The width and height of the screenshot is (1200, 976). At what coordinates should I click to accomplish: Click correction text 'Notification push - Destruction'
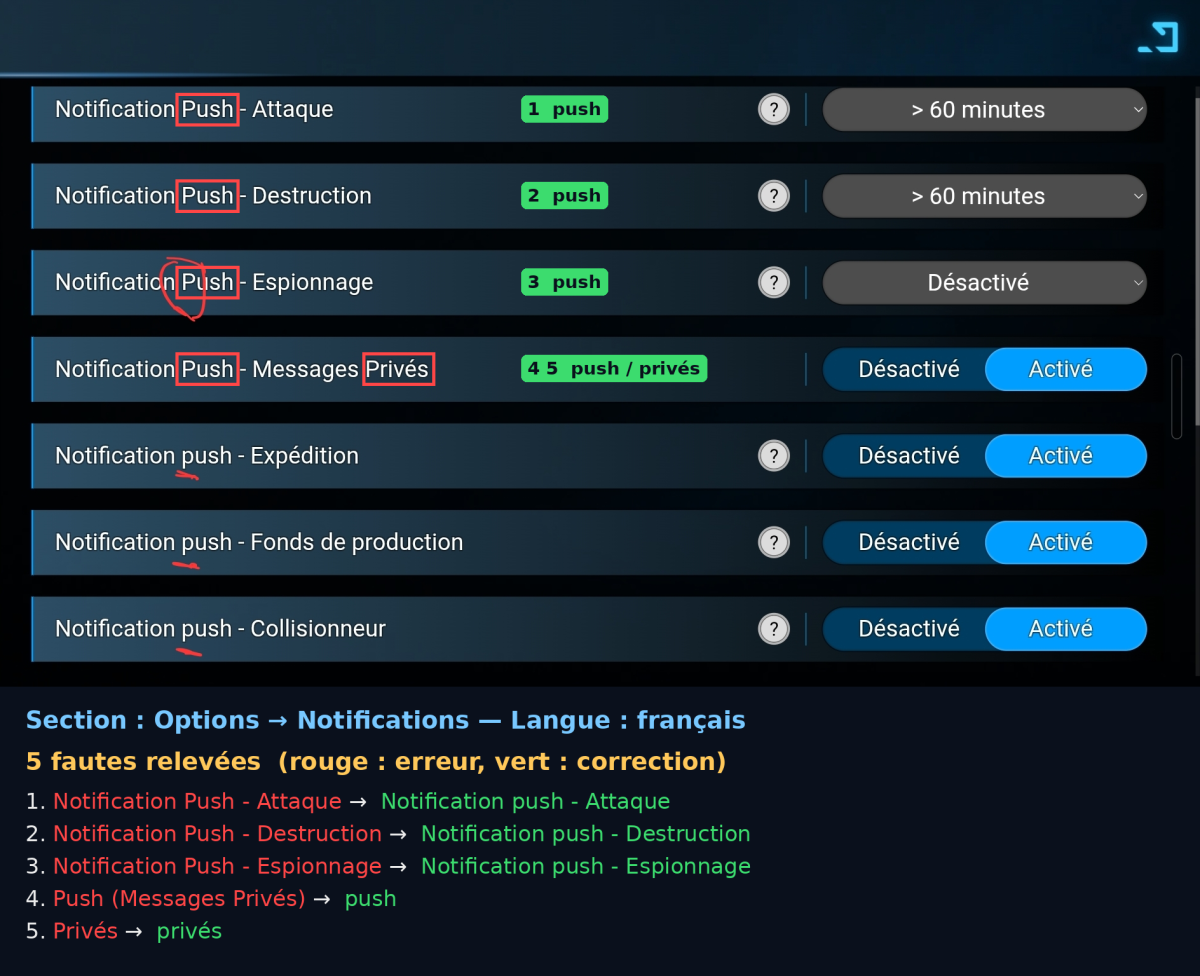[585, 834]
